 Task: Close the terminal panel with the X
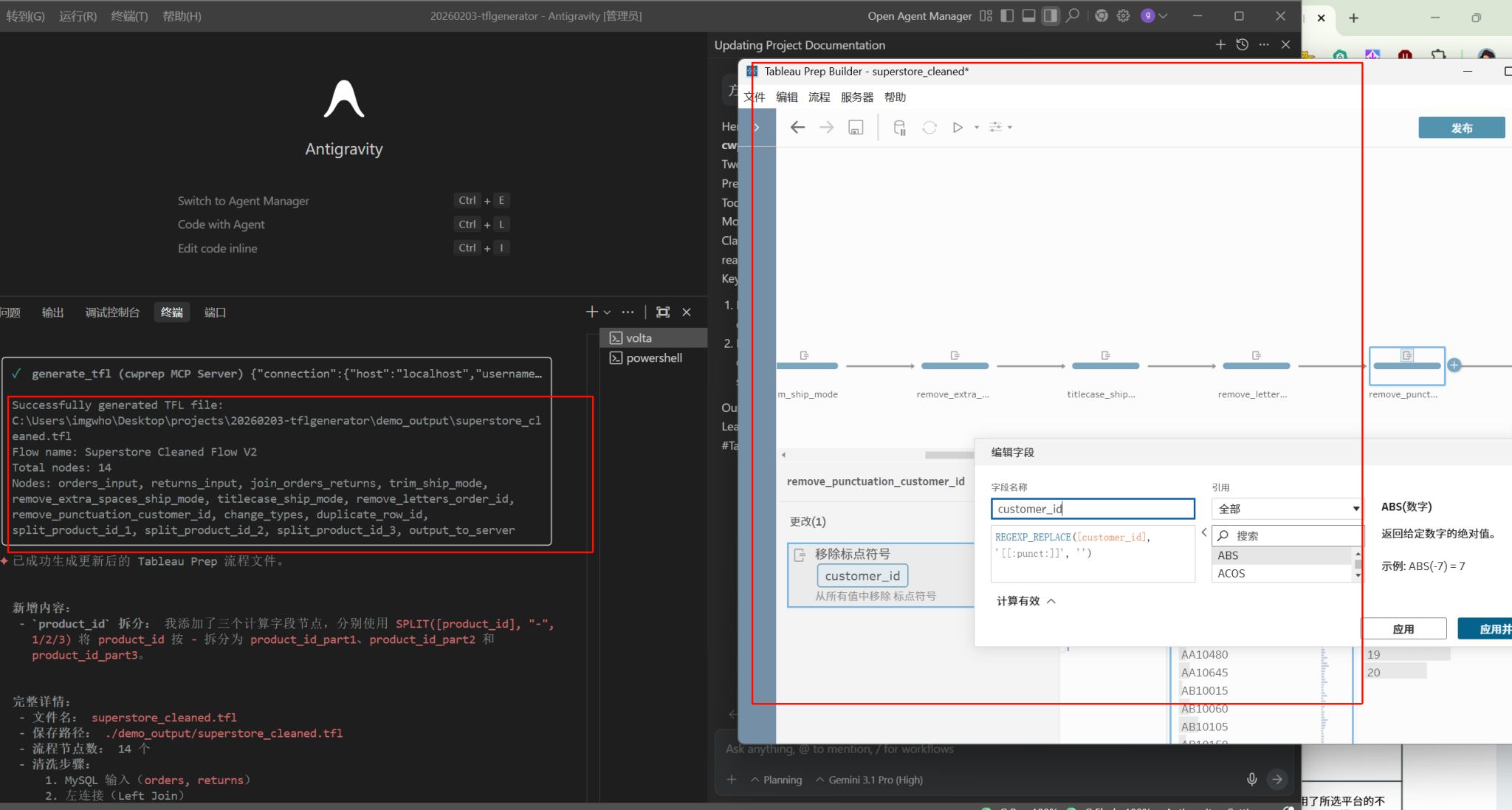(687, 312)
